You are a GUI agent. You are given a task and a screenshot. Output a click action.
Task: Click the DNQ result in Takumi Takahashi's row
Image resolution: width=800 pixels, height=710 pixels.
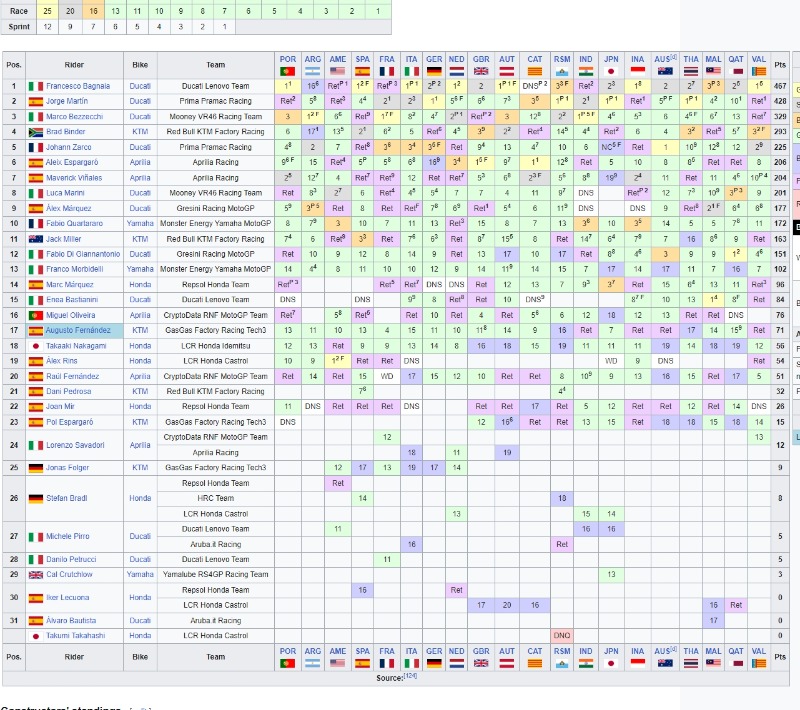562,636
